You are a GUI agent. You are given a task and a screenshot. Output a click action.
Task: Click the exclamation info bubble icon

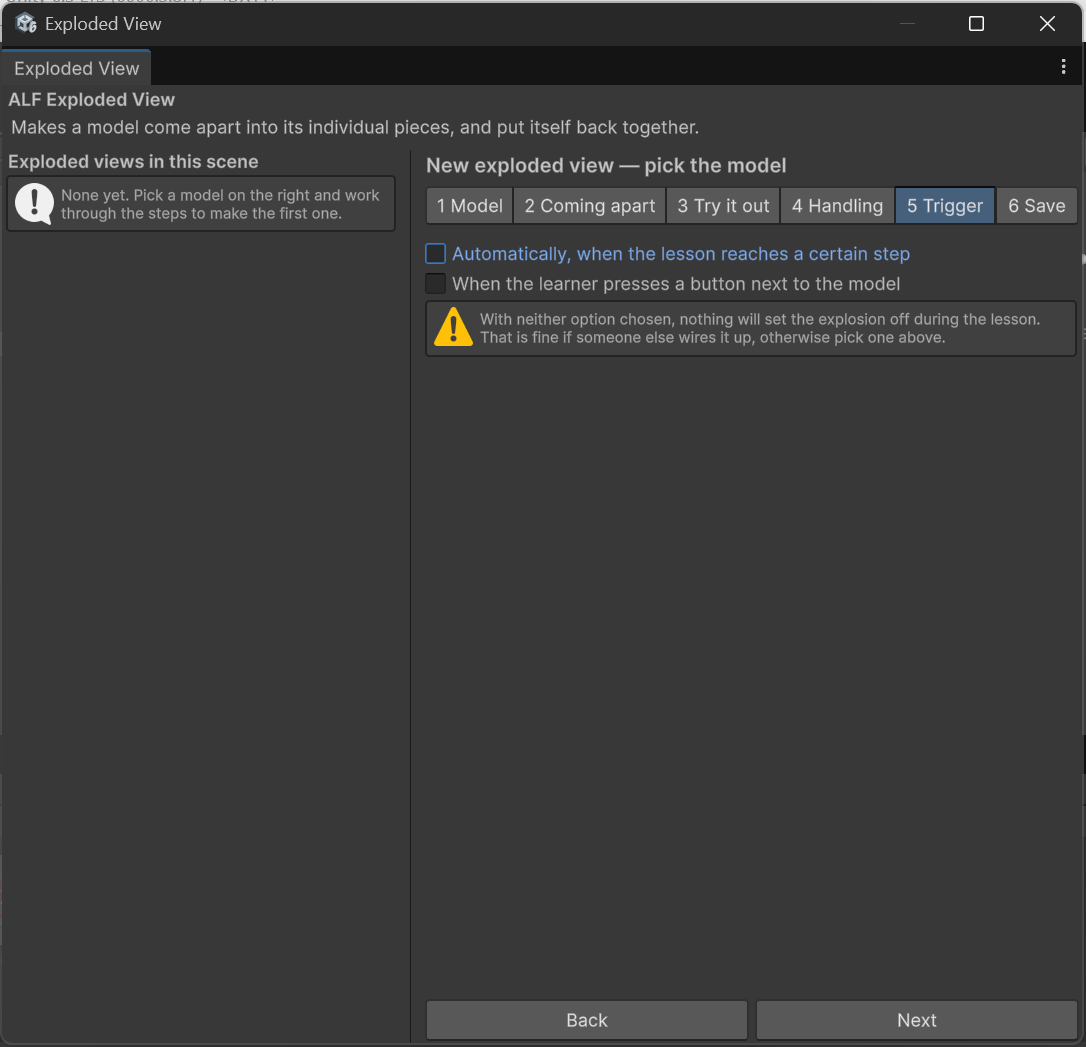(34, 204)
